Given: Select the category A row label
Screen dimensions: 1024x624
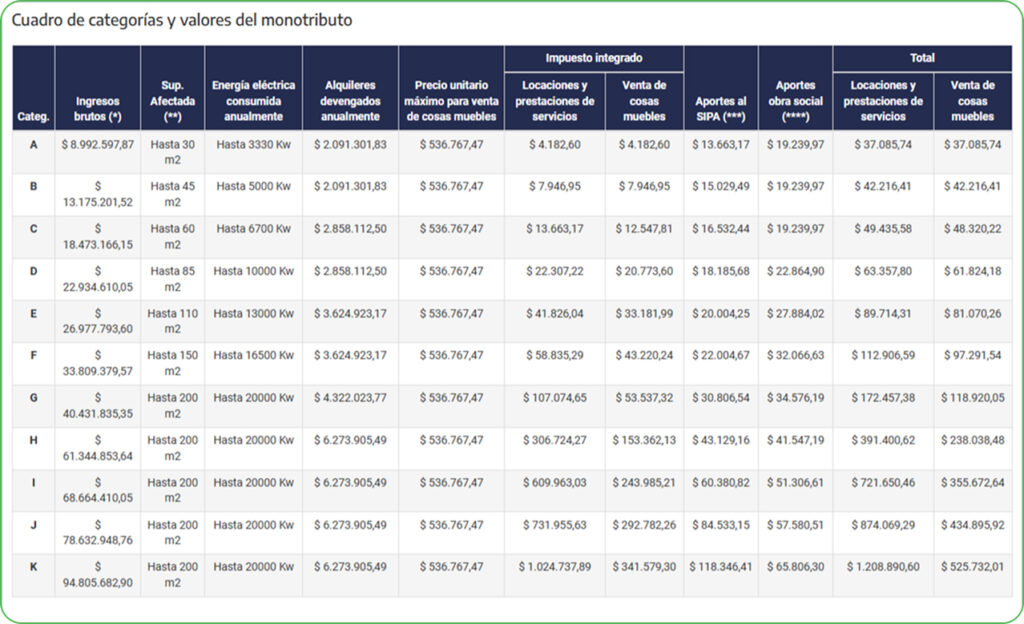Looking at the screenshot, I should coord(34,145).
